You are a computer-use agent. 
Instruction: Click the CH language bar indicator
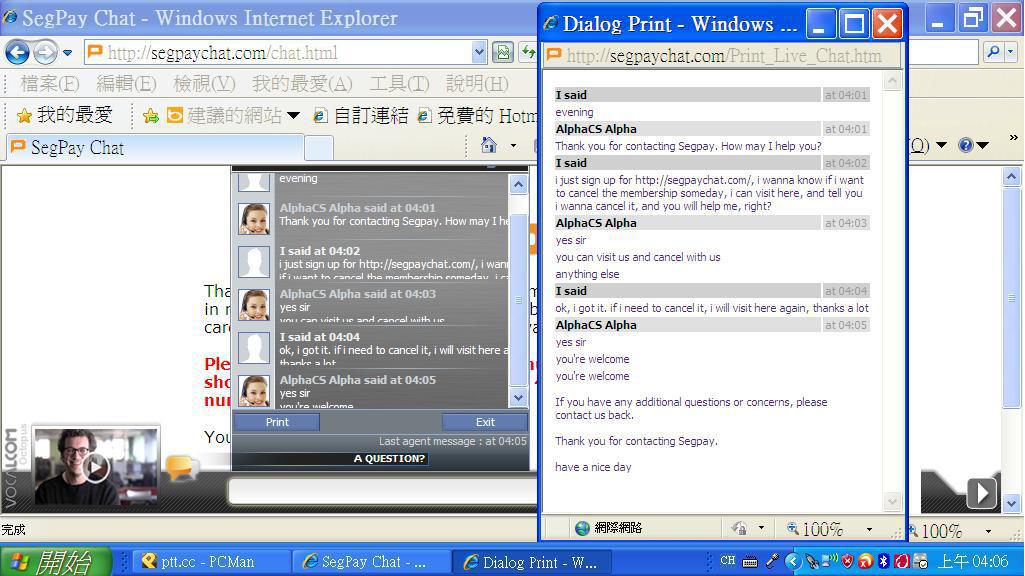pos(728,560)
